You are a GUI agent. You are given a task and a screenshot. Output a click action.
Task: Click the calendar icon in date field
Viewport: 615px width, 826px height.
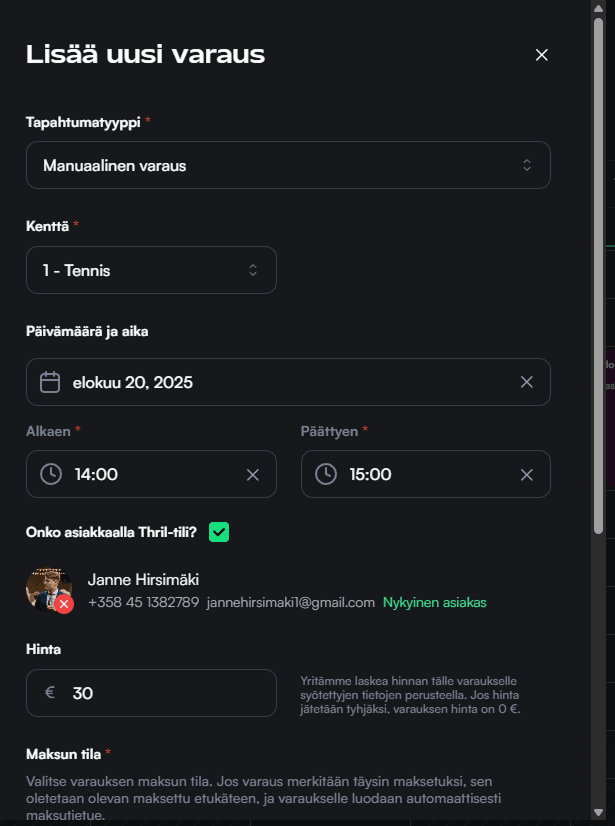pos(50,382)
